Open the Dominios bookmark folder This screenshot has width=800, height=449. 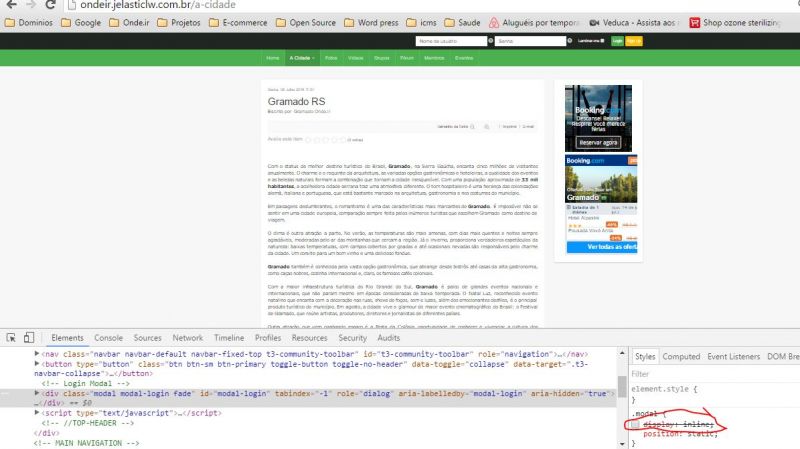[29, 22]
